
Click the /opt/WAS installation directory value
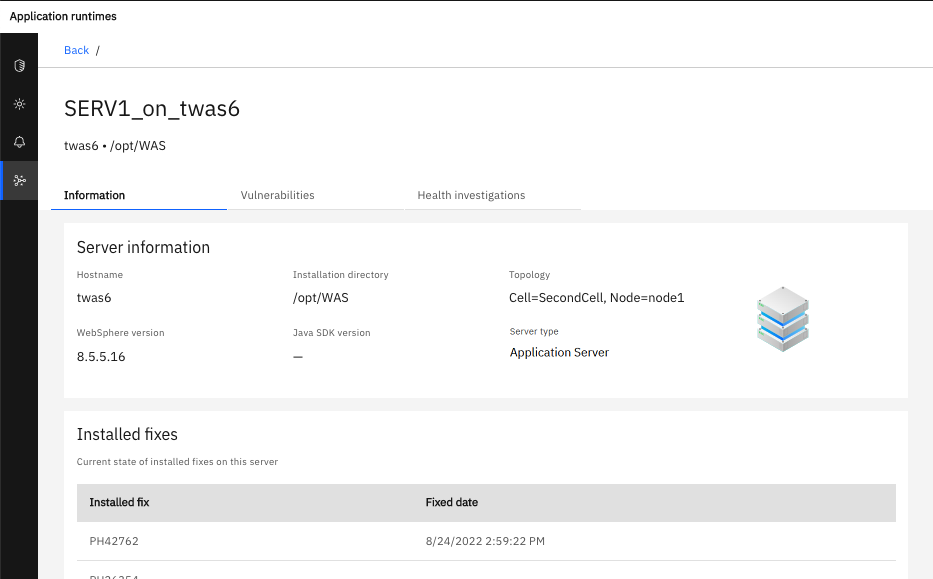(x=320, y=297)
